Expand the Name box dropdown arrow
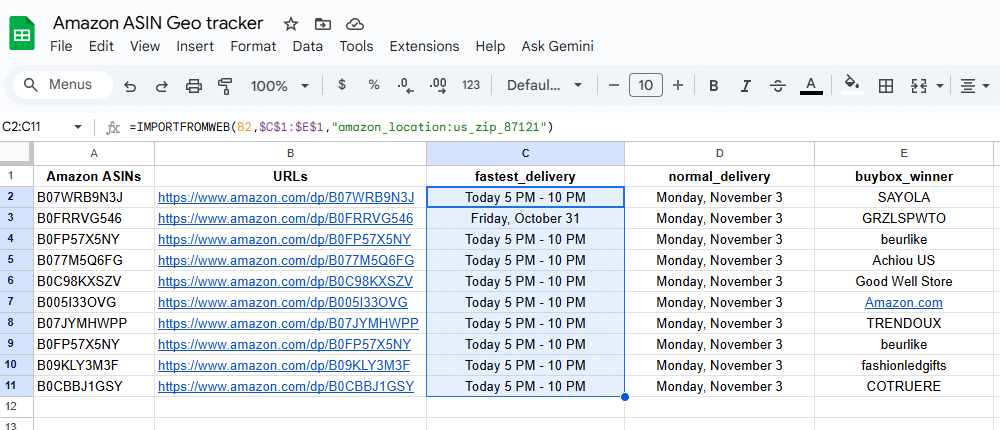 (x=79, y=127)
